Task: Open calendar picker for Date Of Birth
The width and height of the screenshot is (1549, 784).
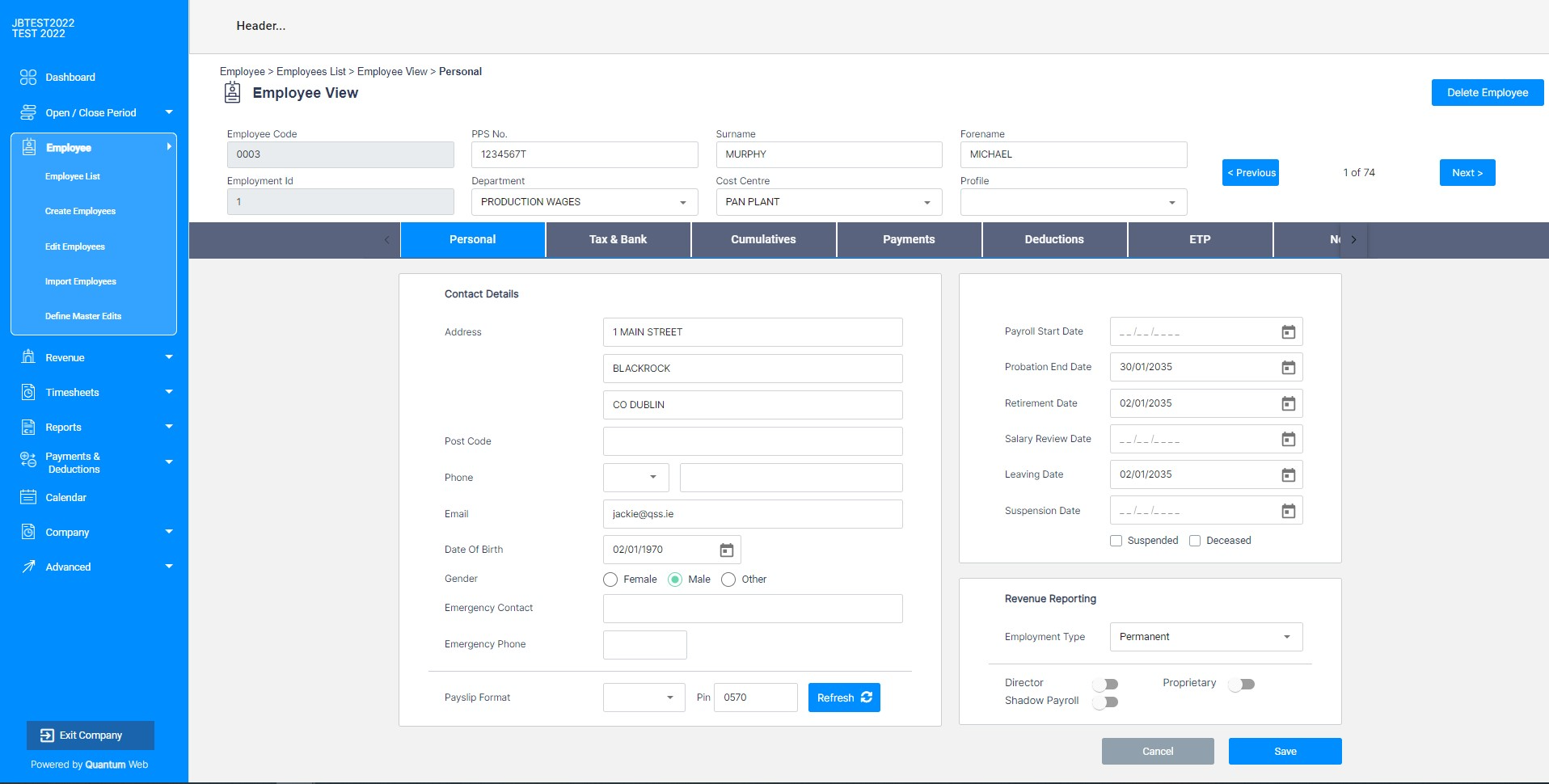Action: tap(727, 550)
